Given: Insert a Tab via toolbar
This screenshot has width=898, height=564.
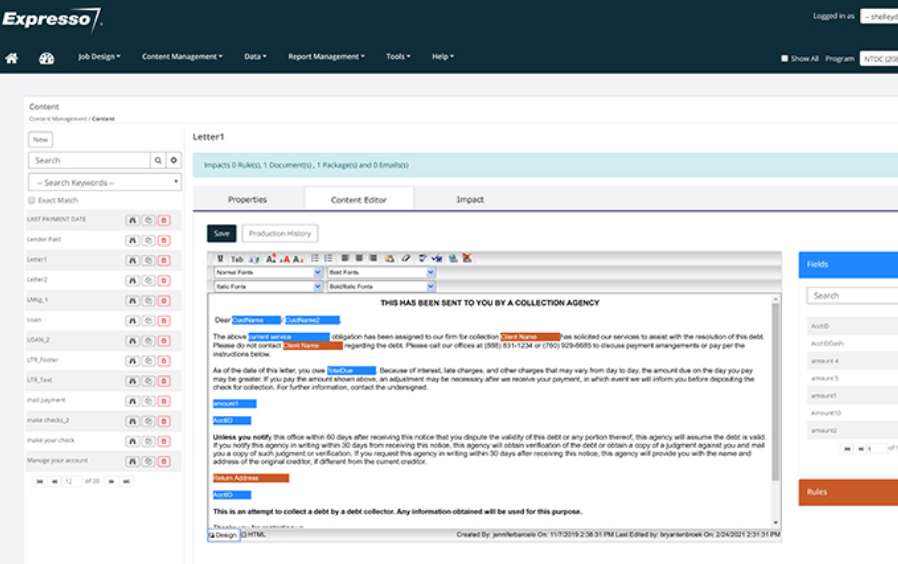Looking at the screenshot, I should click(x=237, y=259).
